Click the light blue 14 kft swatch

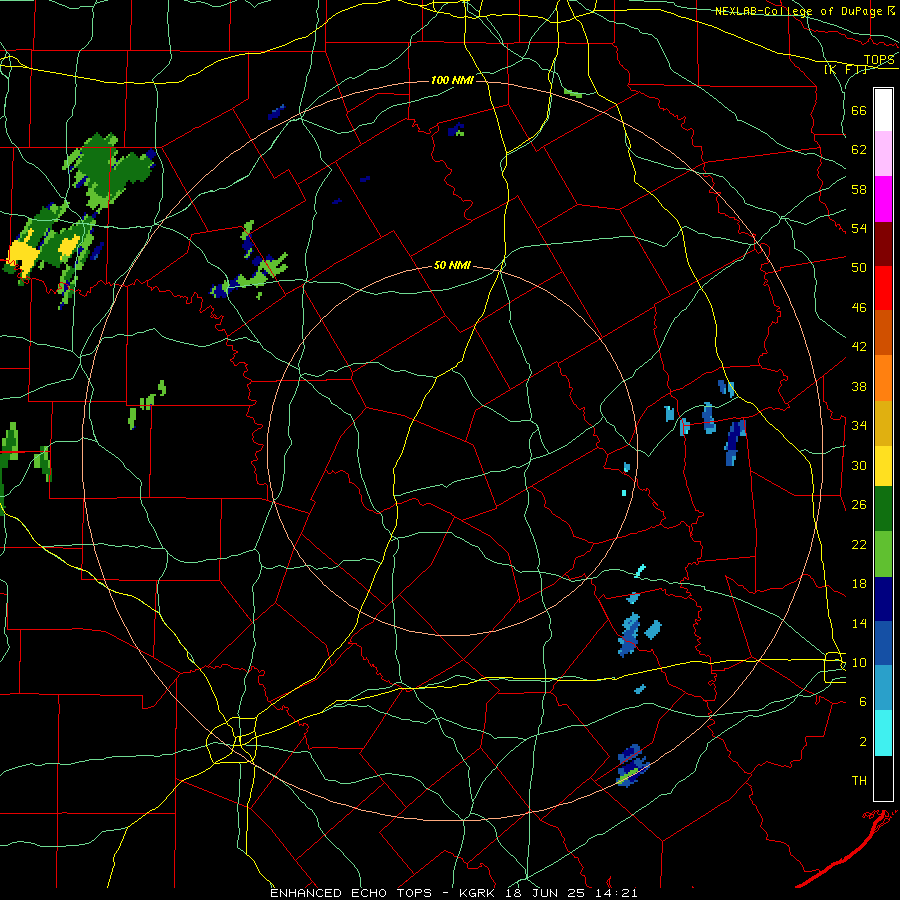pyautogui.click(x=883, y=688)
